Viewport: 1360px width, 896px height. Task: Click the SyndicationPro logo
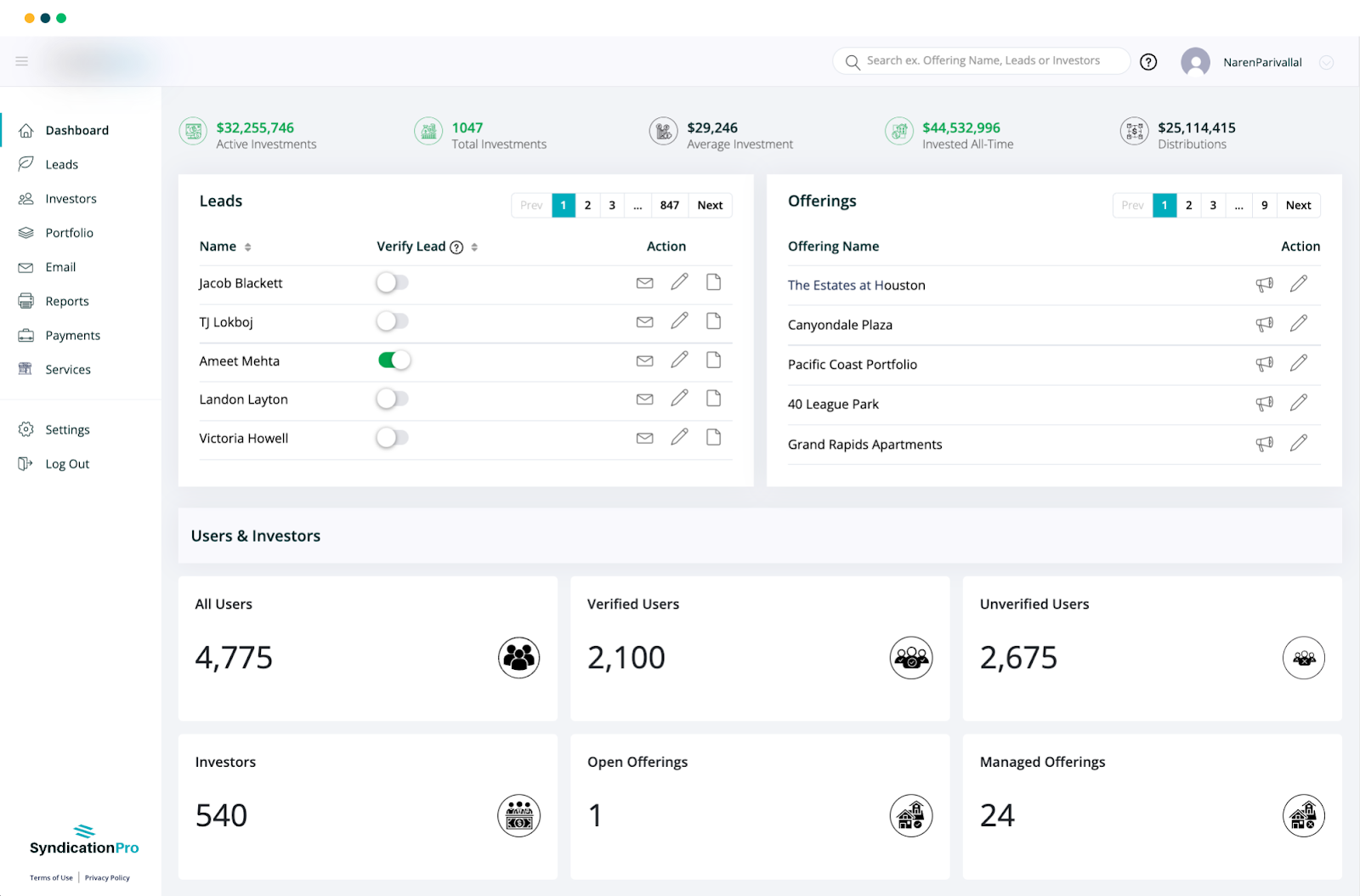click(84, 839)
